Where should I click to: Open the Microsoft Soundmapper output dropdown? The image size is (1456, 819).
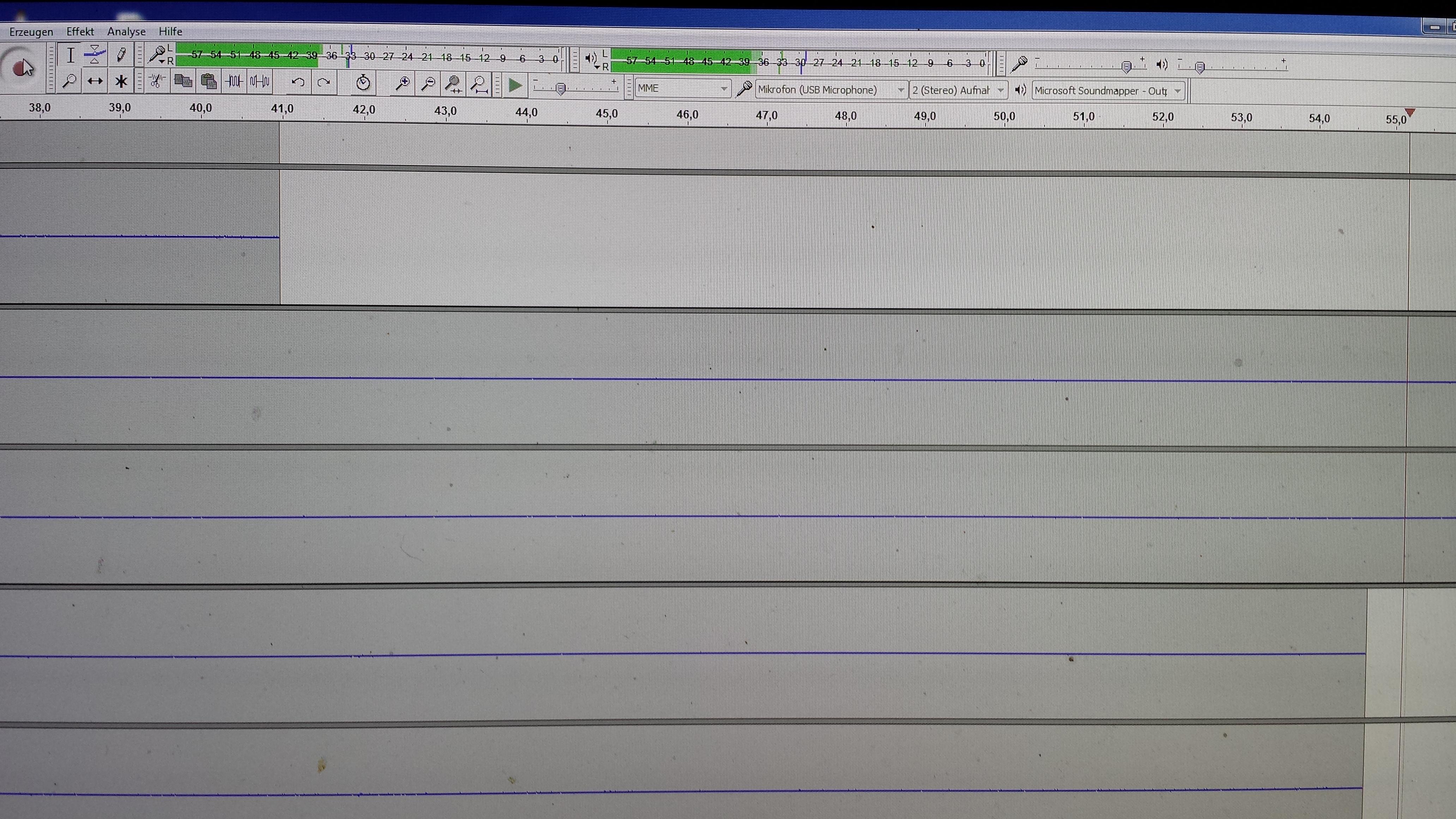[x=1107, y=91]
